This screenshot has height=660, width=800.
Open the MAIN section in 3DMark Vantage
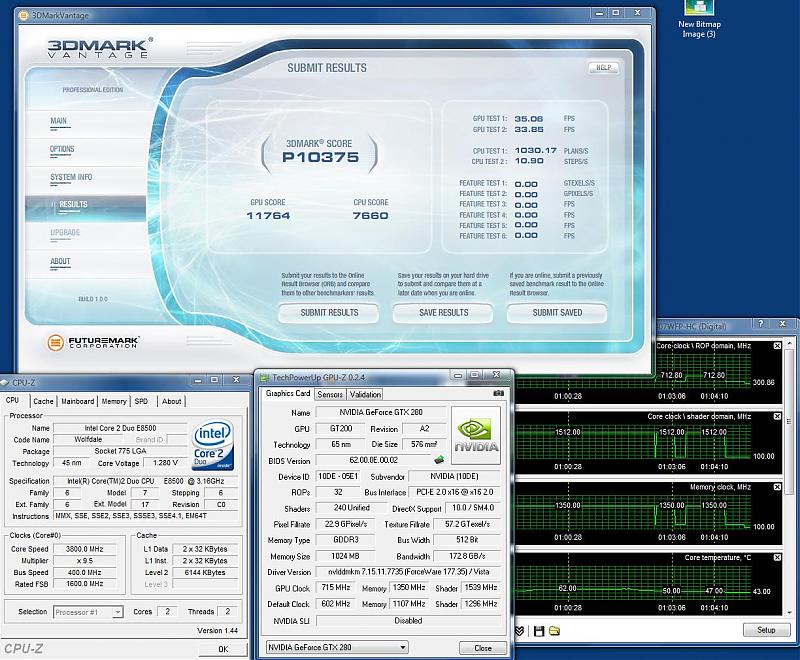tap(59, 121)
